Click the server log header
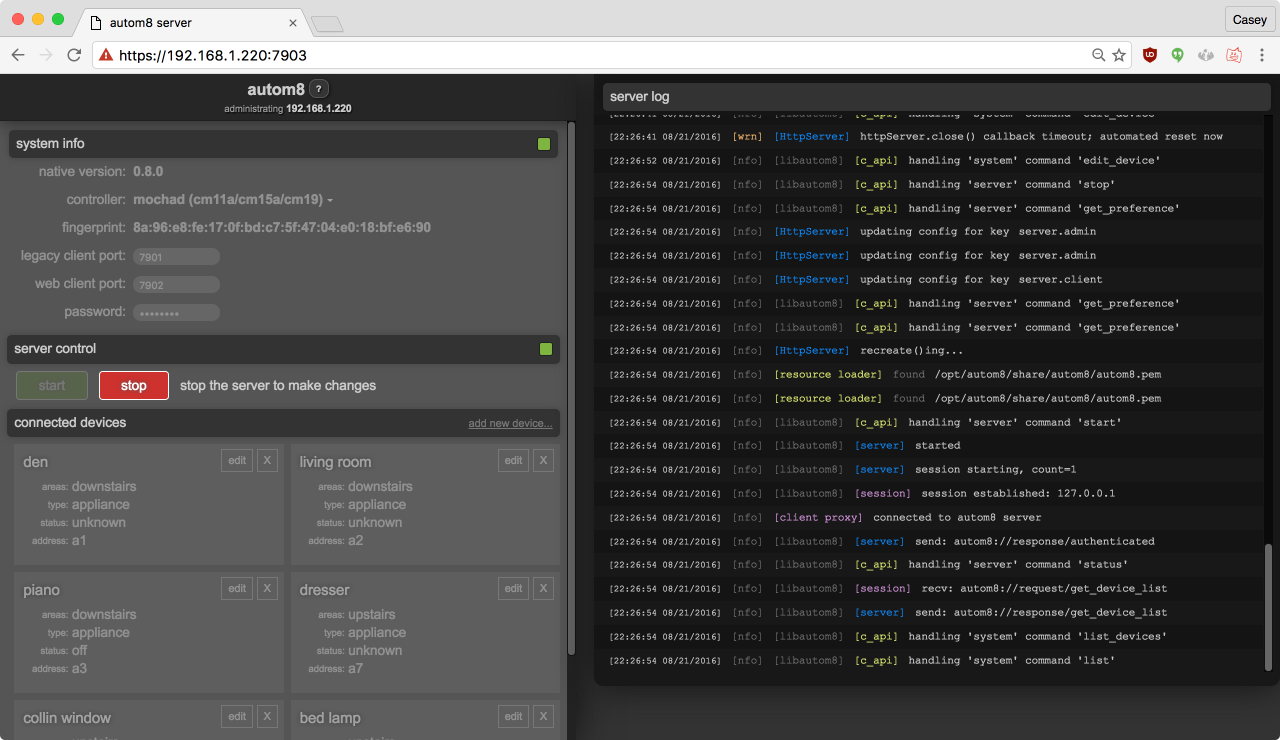Image resolution: width=1280 pixels, height=740 pixels. tap(936, 97)
